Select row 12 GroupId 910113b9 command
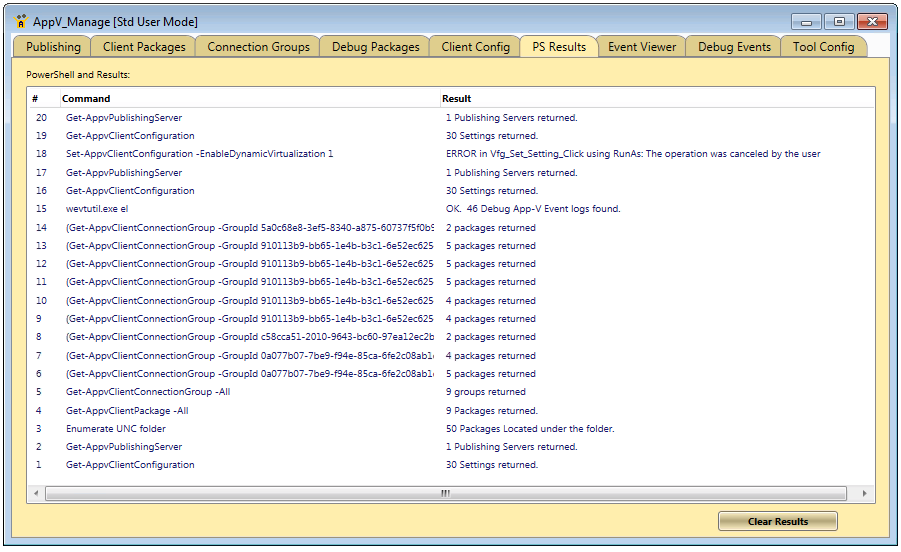Image resolution: width=901 pixels, height=552 pixels. point(250,264)
